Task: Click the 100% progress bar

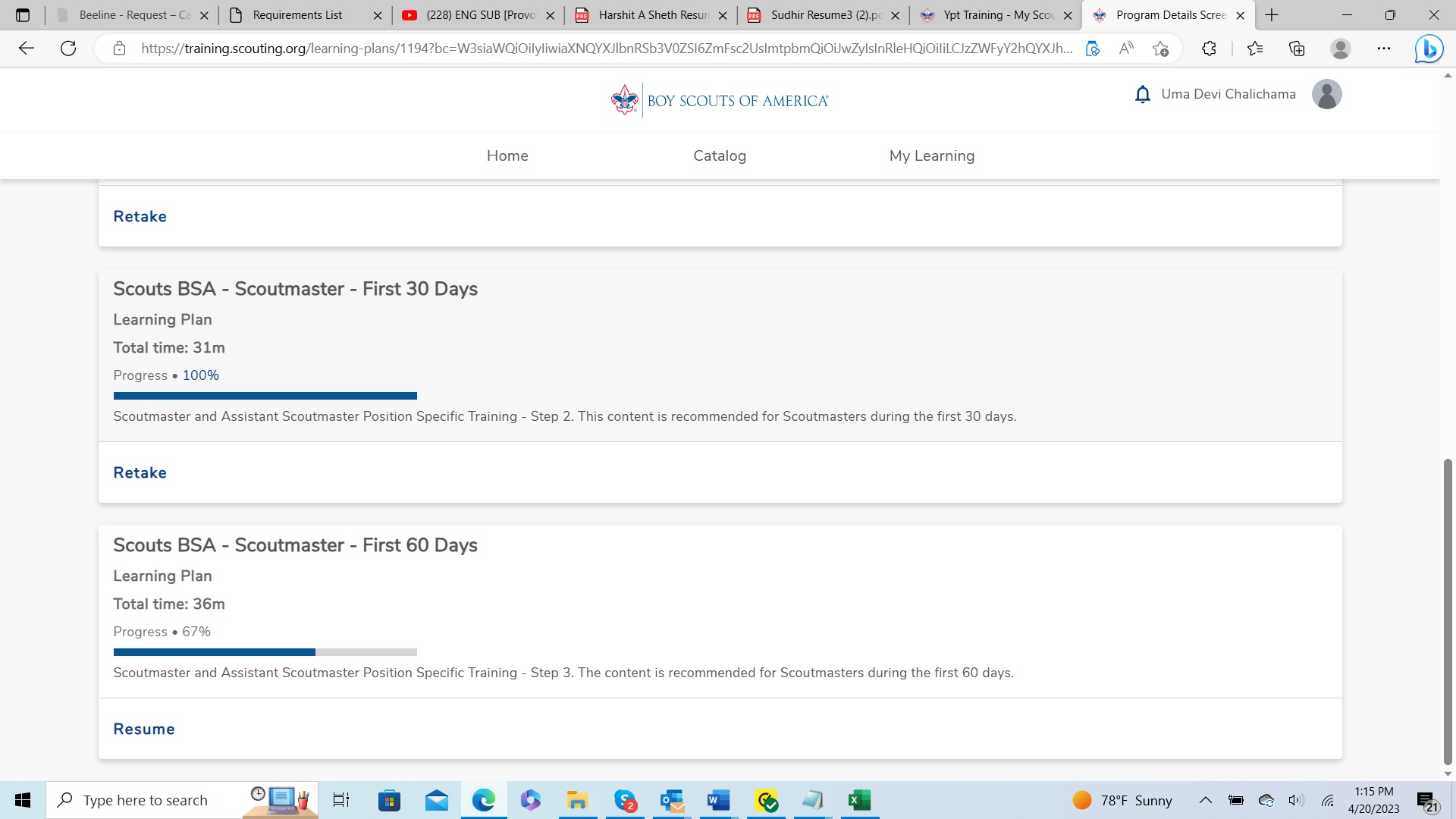Action: pyautogui.click(x=265, y=396)
